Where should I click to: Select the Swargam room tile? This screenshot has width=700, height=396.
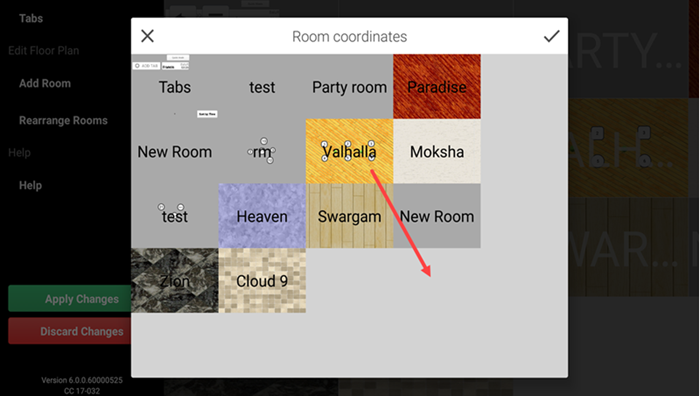(x=350, y=216)
